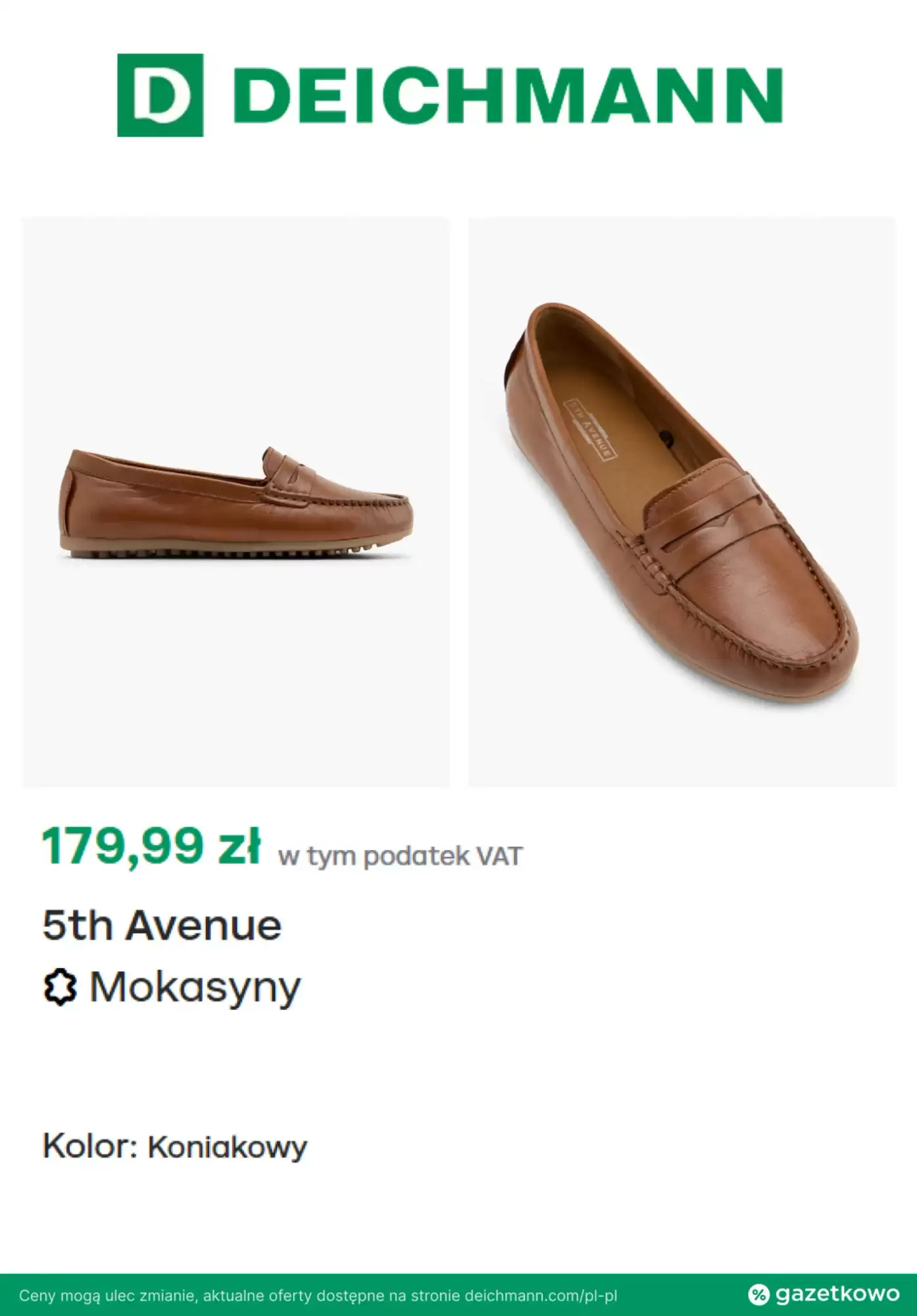
Task: Select the Mokasyny product title
Action: 195,988
